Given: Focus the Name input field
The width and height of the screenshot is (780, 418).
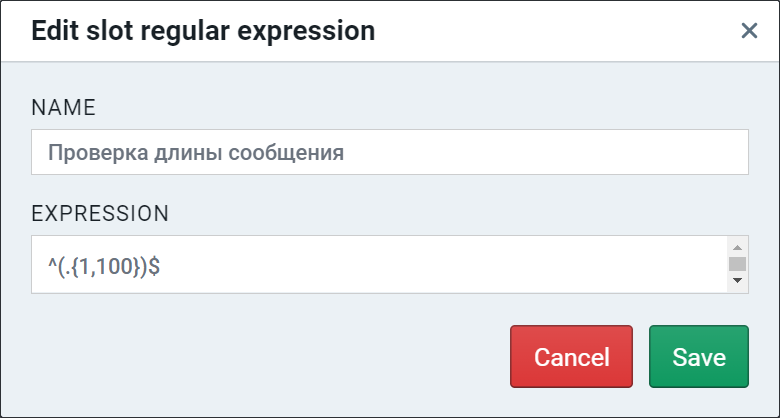Looking at the screenshot, I should 390,152.
